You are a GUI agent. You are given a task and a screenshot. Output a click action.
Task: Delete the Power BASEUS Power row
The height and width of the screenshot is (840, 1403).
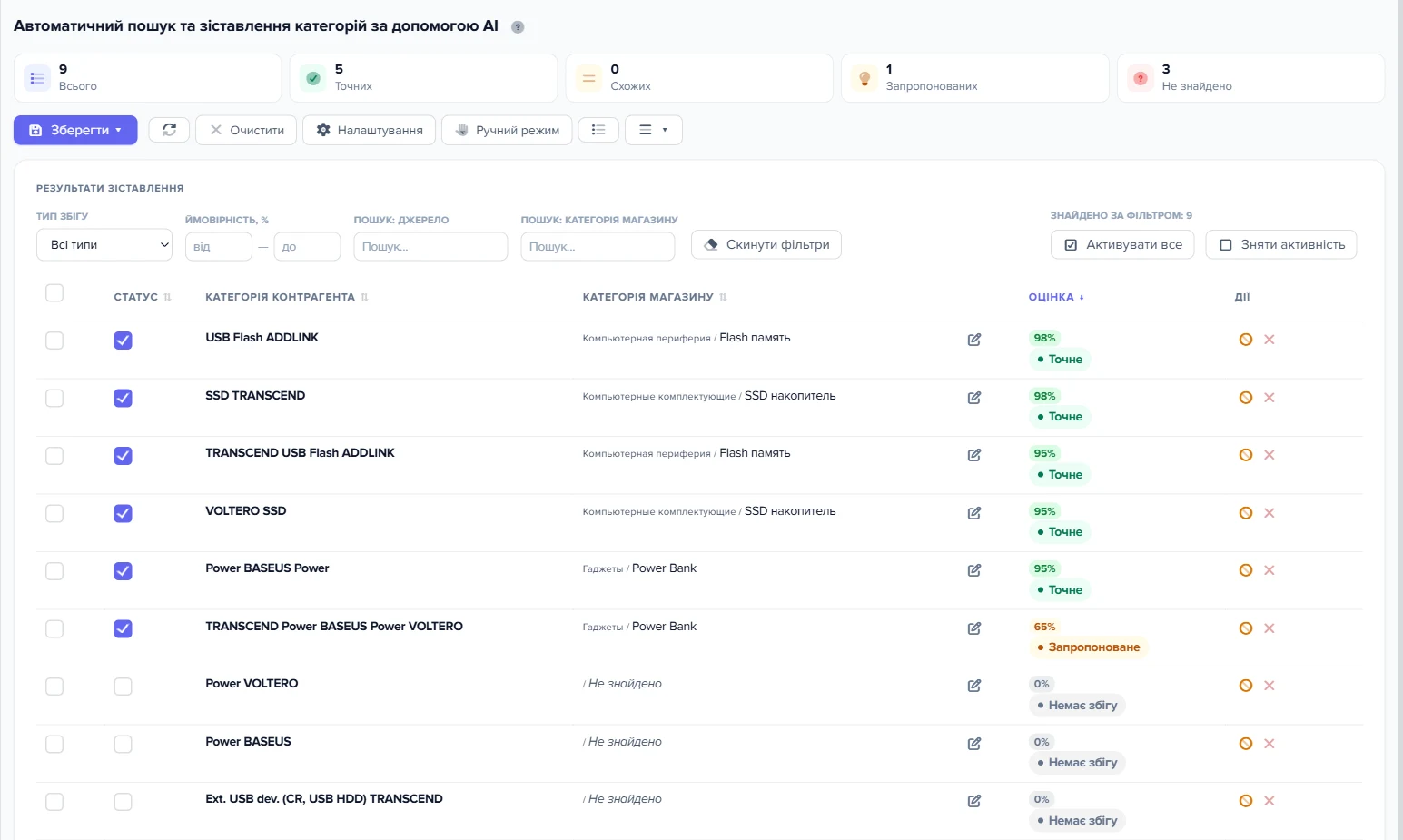pos(1270,570)
